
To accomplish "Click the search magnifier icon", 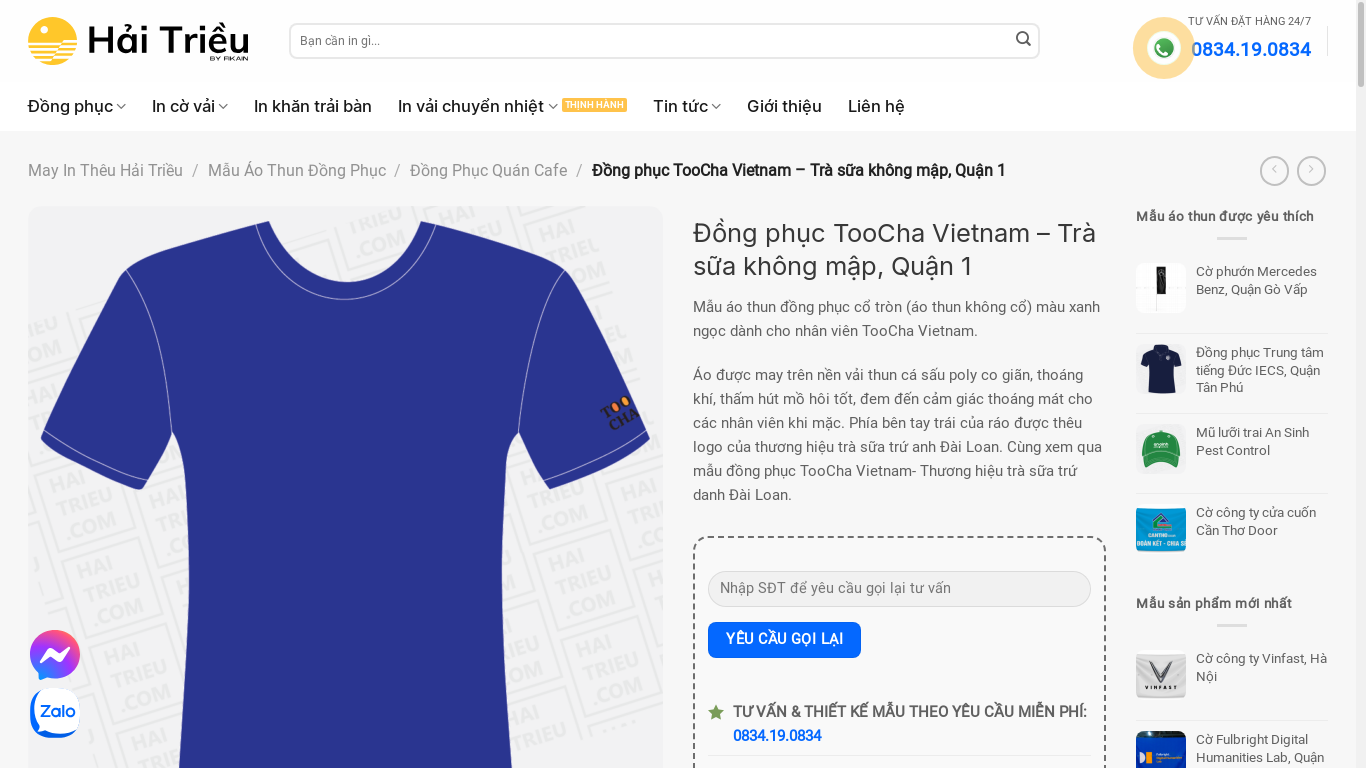I will click(1023, 39).
